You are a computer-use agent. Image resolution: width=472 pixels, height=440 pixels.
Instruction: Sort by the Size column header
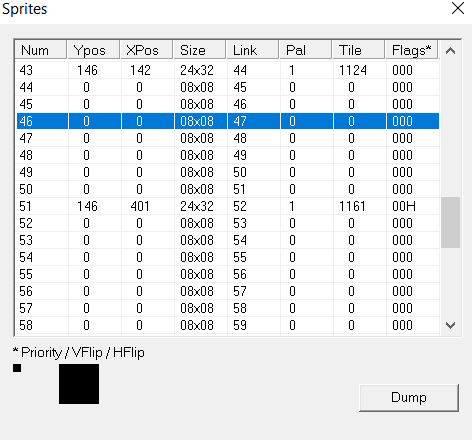pos(200,50)
